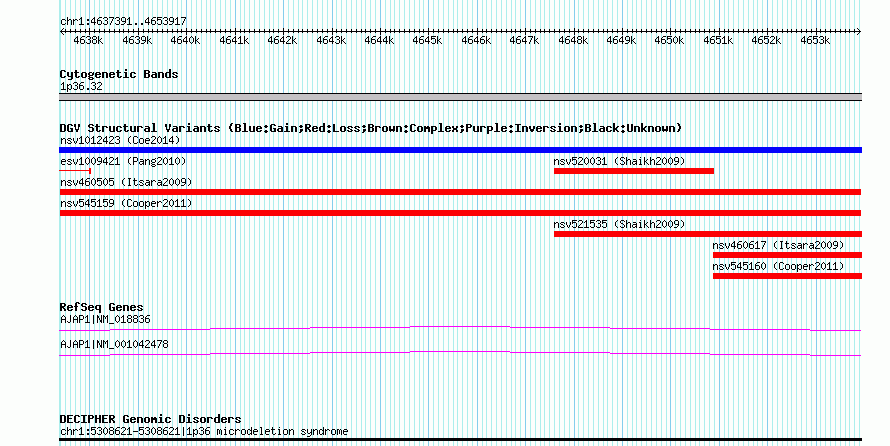Click the AJAP1|NM_001042478 gene label
The height and width of the screenshot is (446, 890).
click(114, 344)
